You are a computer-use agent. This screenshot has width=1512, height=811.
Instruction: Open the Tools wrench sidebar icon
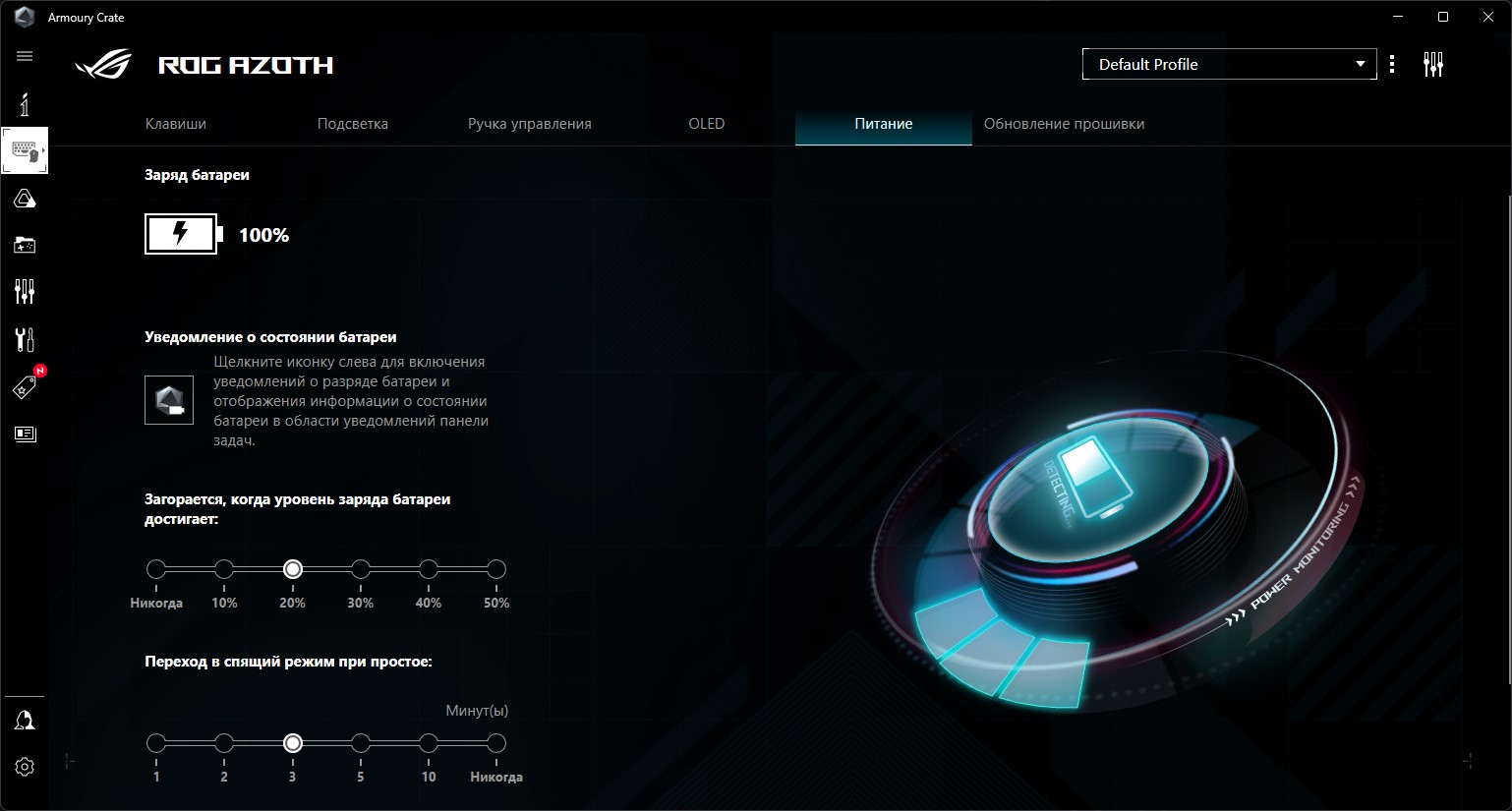coord(25,339)
